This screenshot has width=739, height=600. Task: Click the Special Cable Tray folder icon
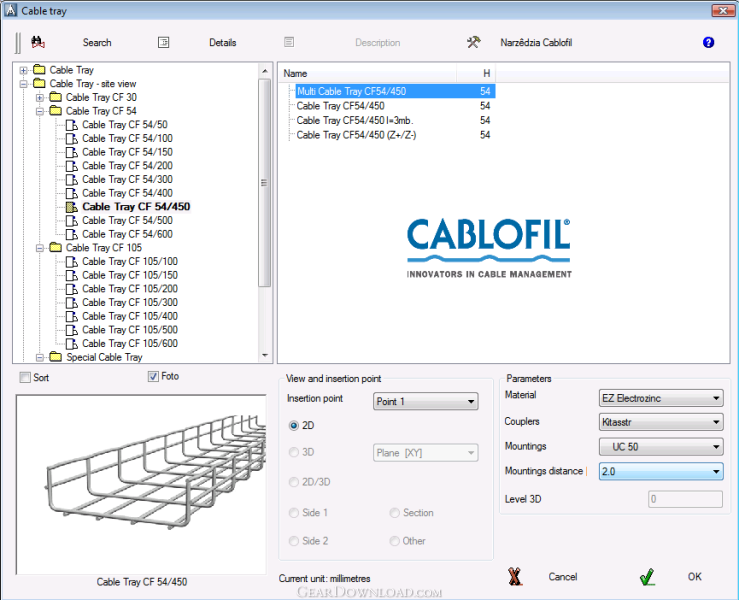click(56, 357)
